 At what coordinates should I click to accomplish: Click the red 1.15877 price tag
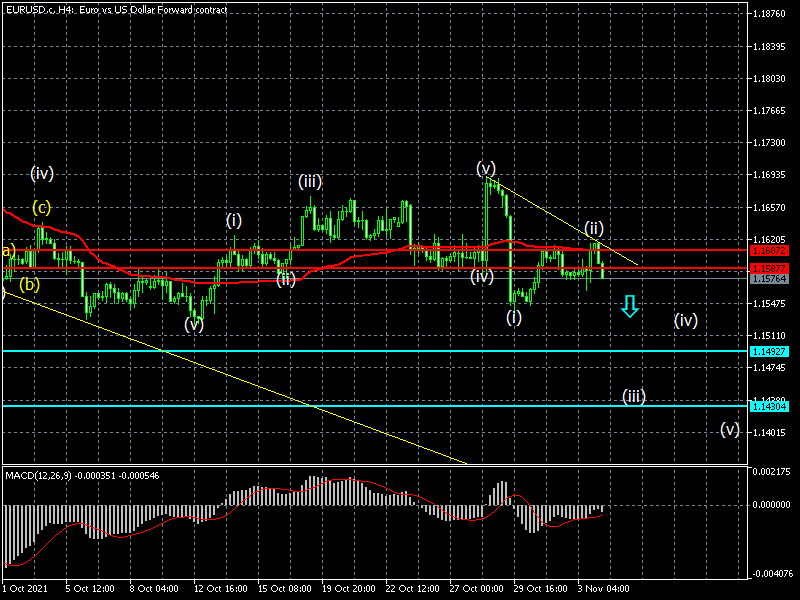click(769, 268)
